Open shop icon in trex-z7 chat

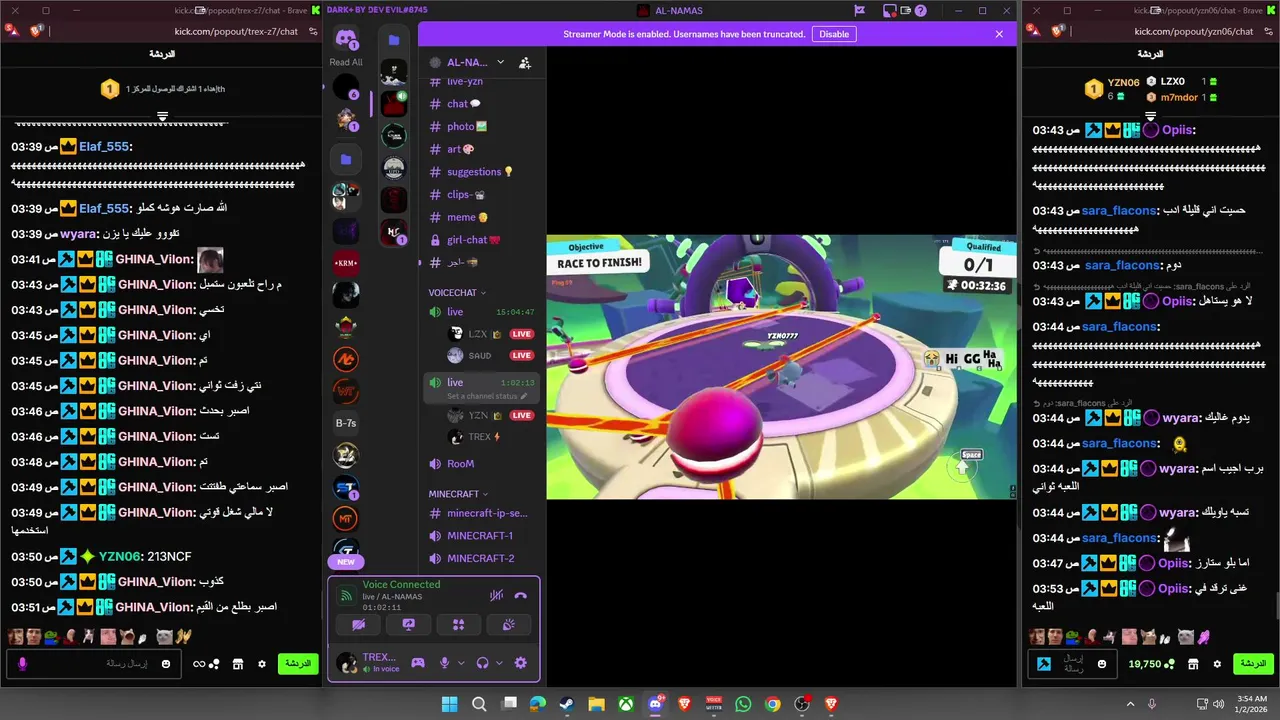coord(238,664)
